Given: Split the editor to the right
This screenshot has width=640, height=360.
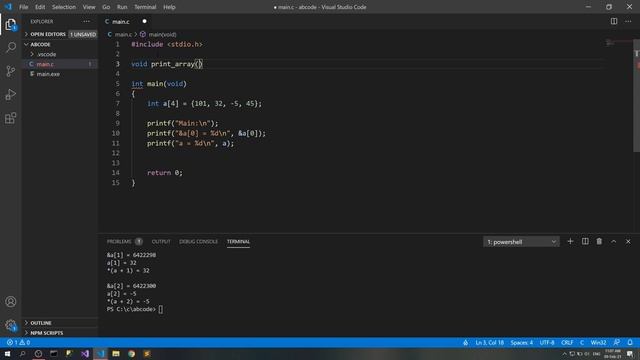Looking at the screenshot, I should (x=614, y=21).
